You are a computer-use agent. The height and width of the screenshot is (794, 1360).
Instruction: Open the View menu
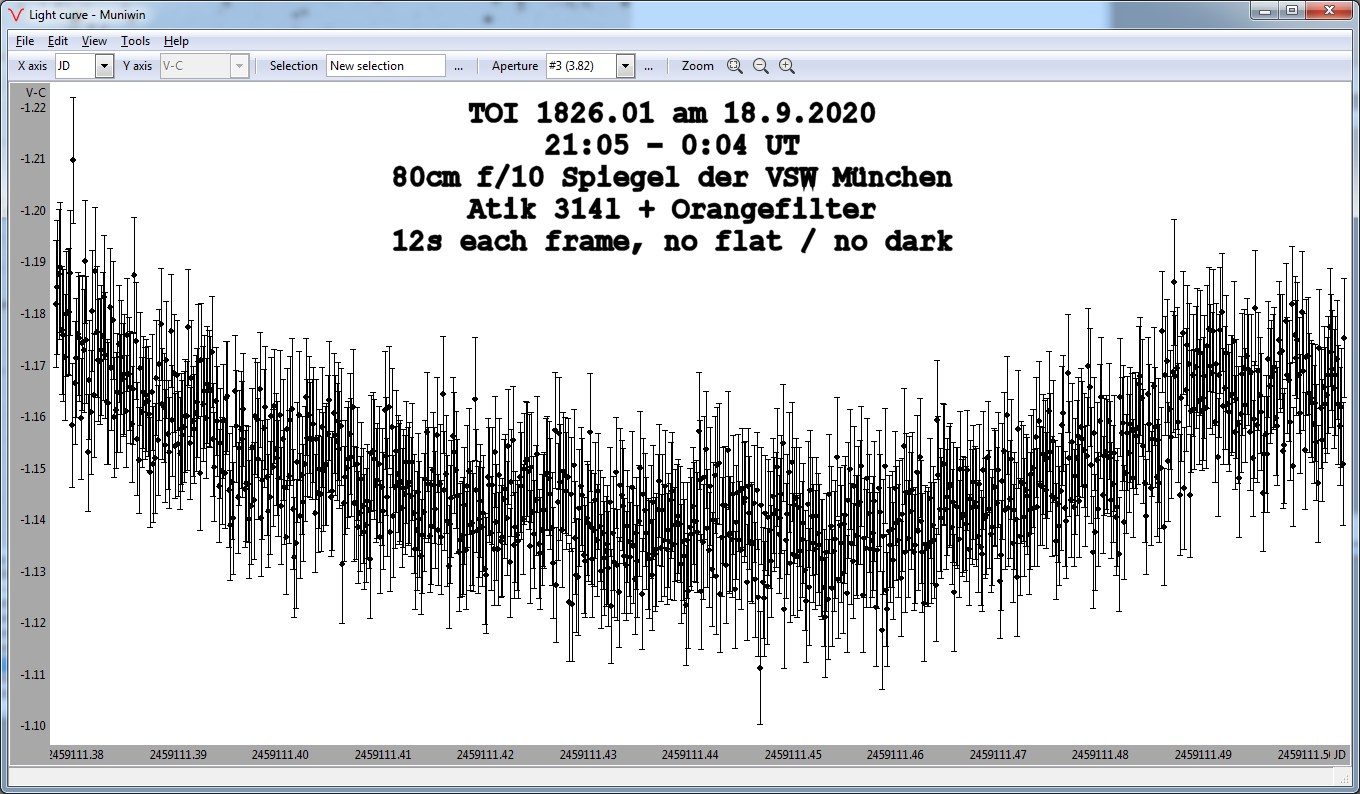coord(94,41)
